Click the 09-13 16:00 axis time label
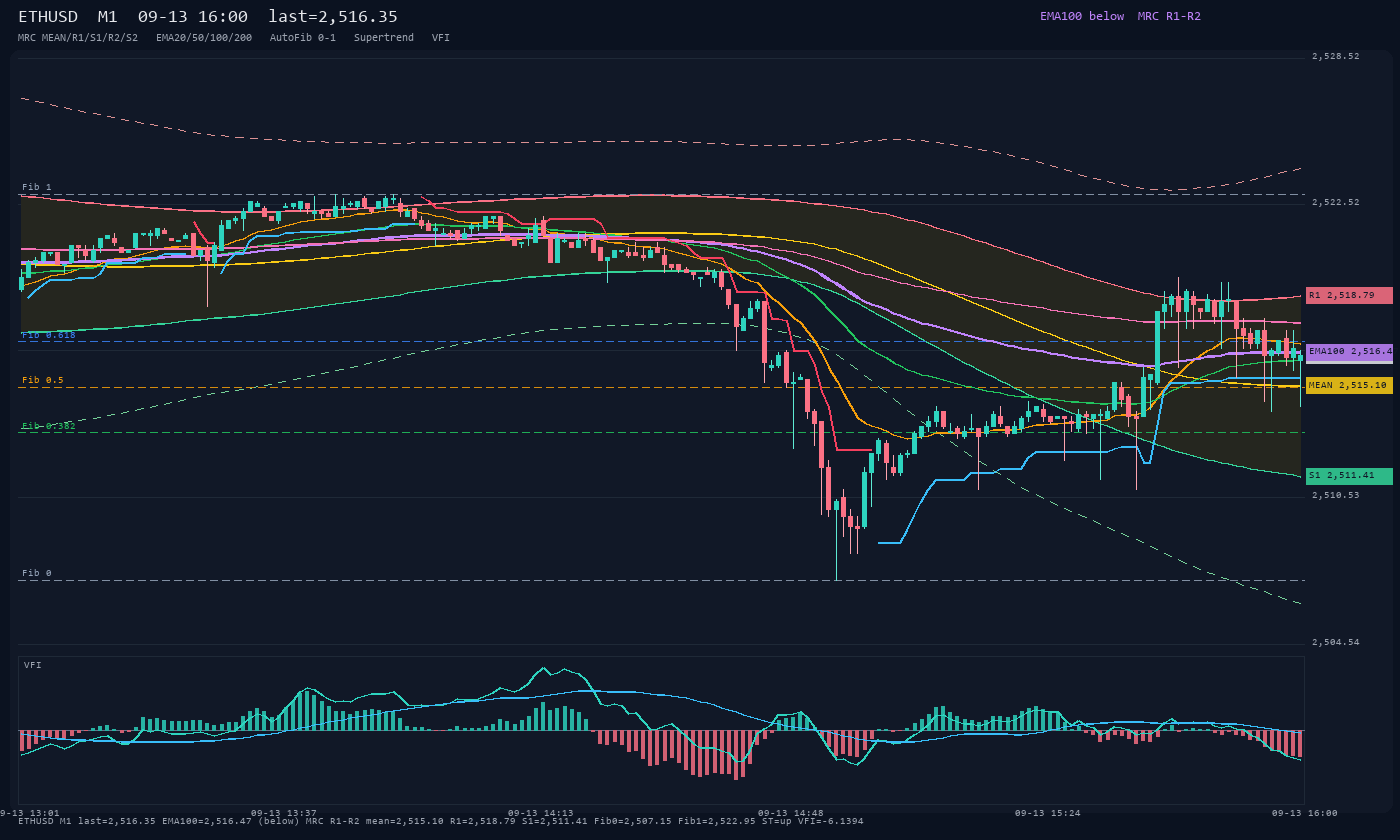 (x=1305, y=813)
